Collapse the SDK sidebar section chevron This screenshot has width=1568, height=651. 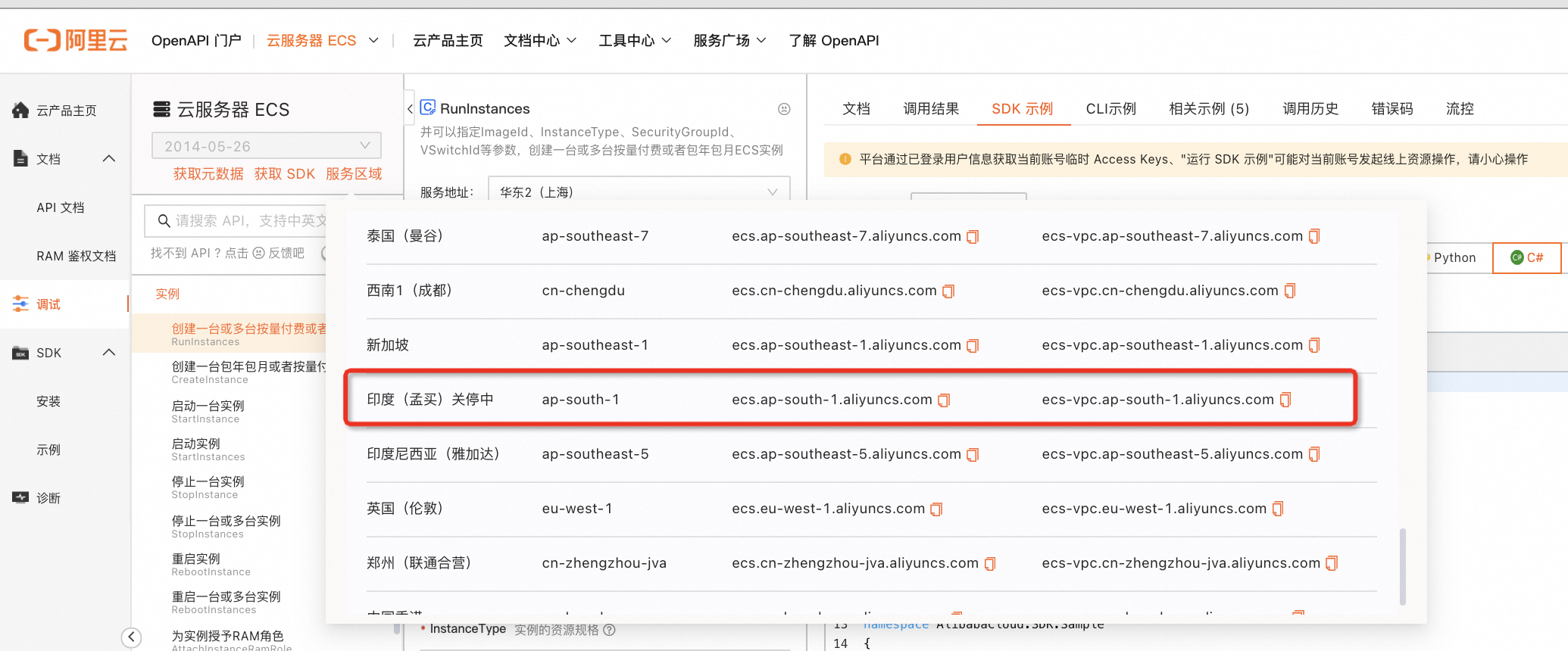(109, 352)
